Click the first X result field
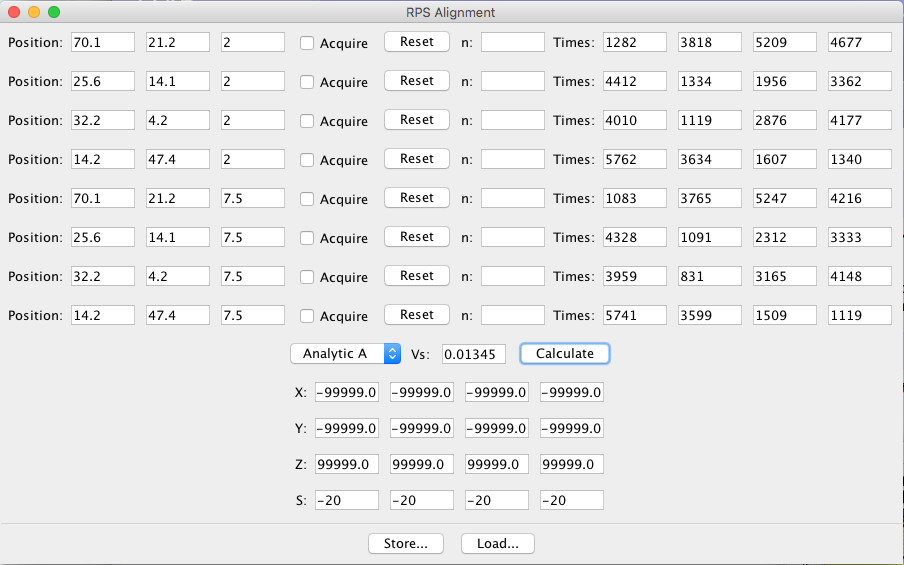The height and width of the screenshot is (565, 904). 346,393
